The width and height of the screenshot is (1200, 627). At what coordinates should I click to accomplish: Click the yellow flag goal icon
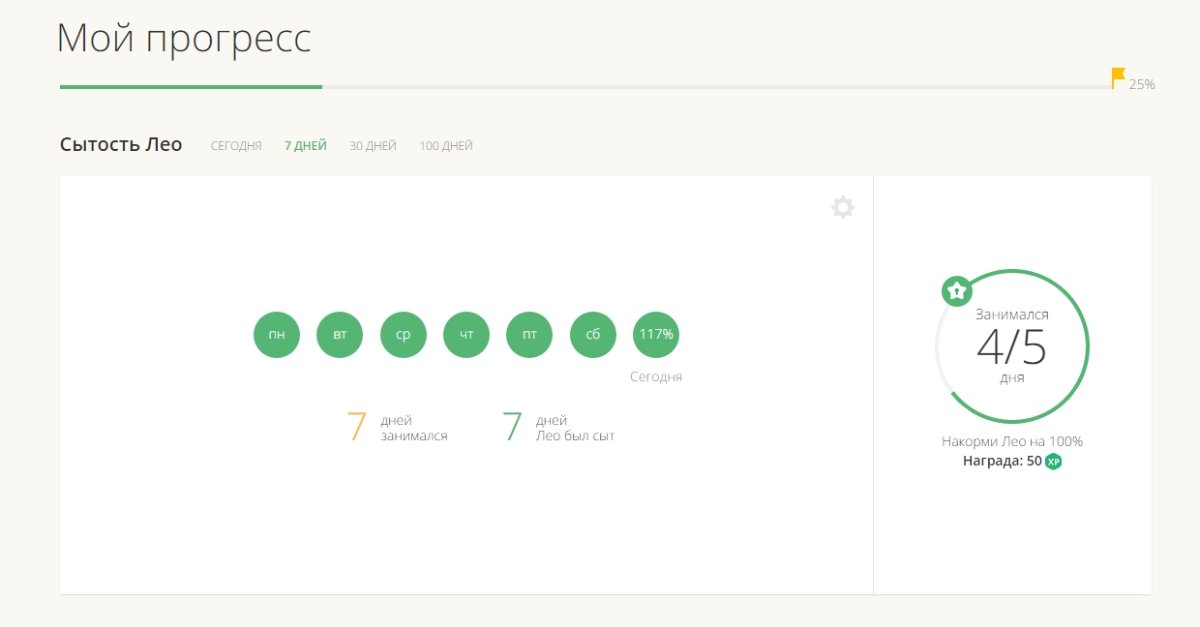[x=1118, y=78]
